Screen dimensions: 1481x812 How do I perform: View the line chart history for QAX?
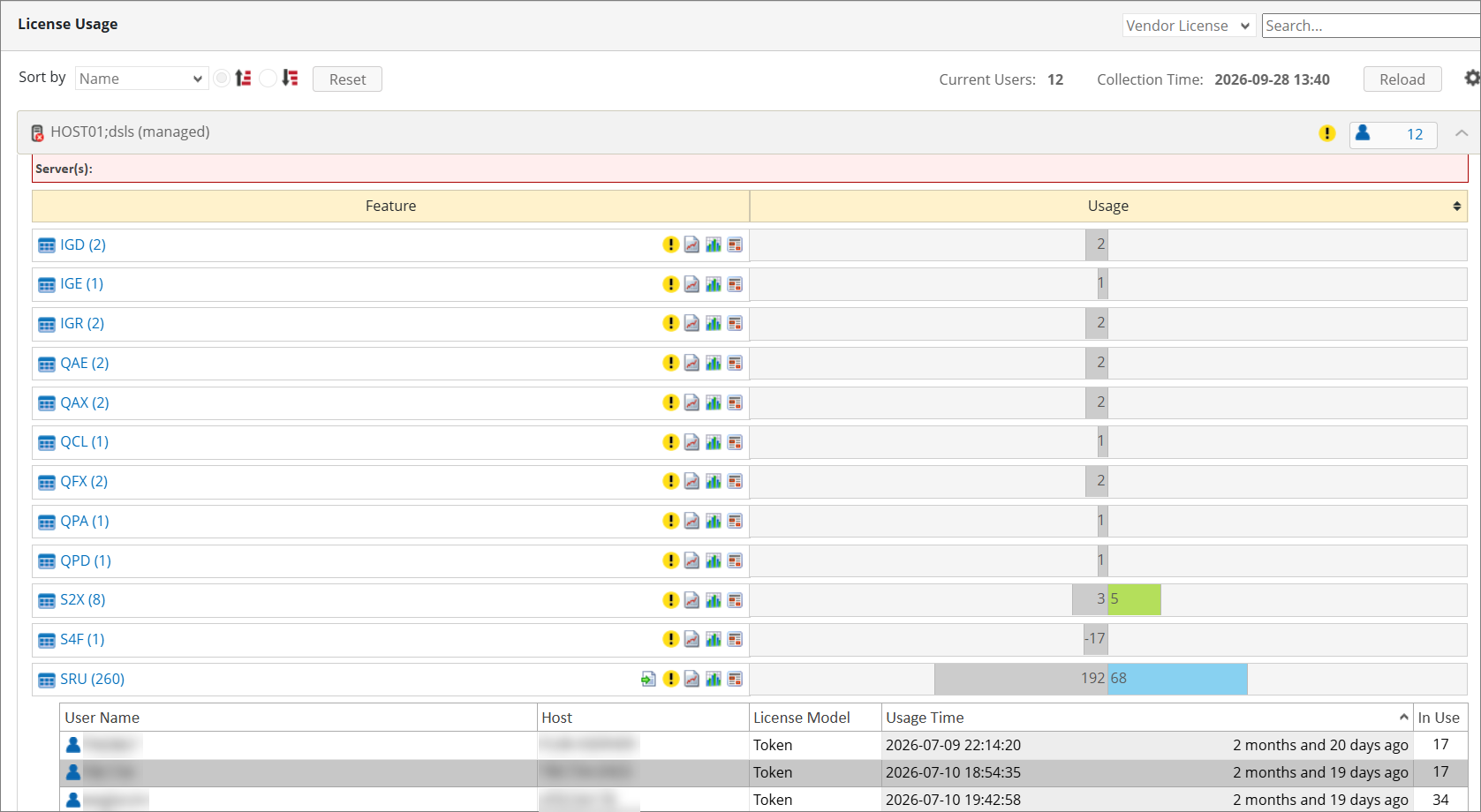tap(692, 402)
